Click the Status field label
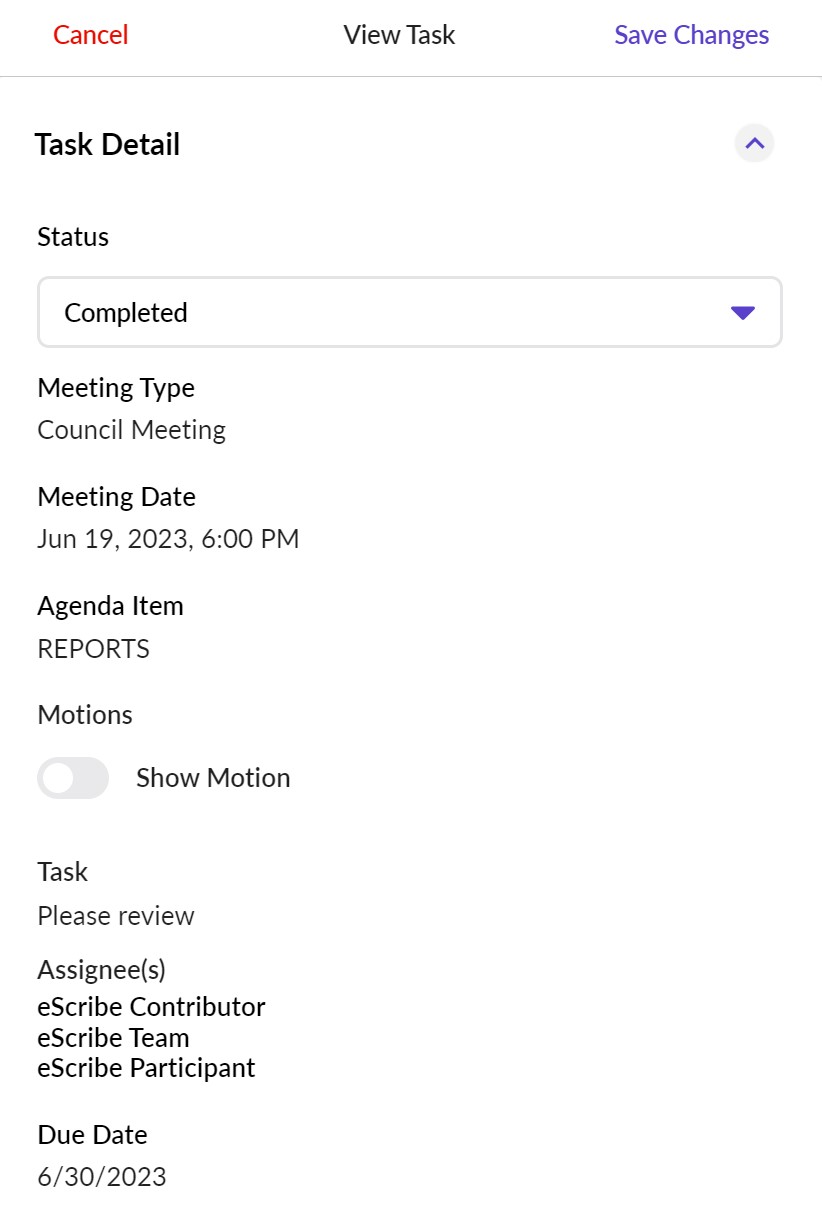Viewport: 822px width, 1218px height. [x=73, y=237]
